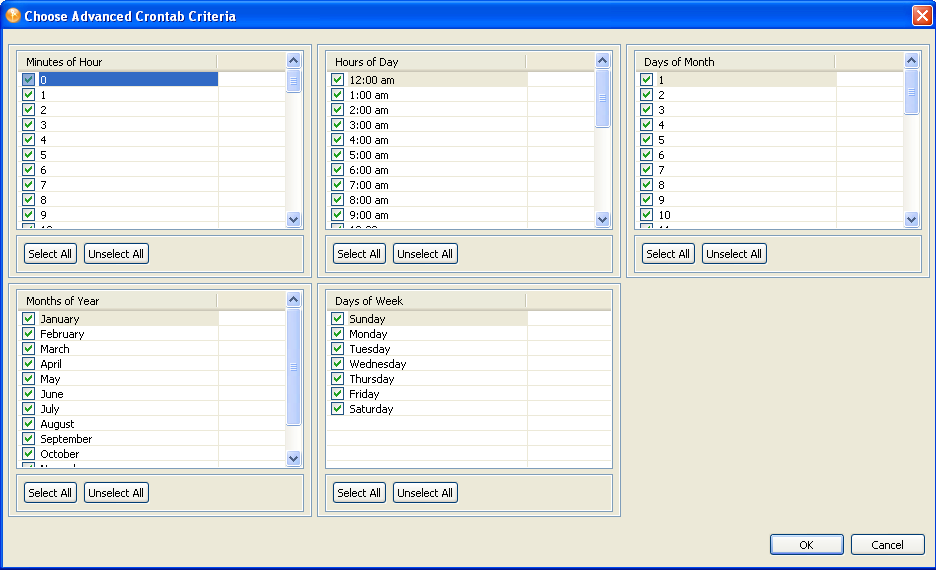The width and height of the screenshot is (936, 570).
Task: Select the September row
Action: 152,439
